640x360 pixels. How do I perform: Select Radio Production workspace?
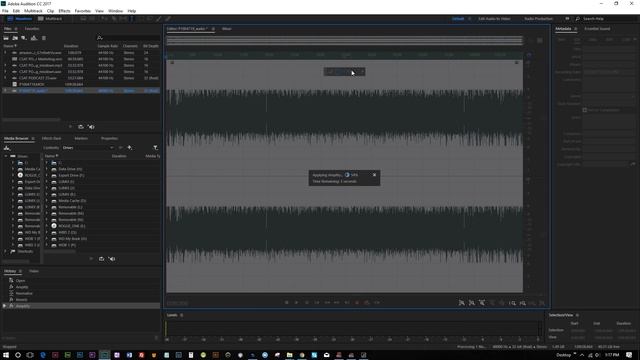538,19
